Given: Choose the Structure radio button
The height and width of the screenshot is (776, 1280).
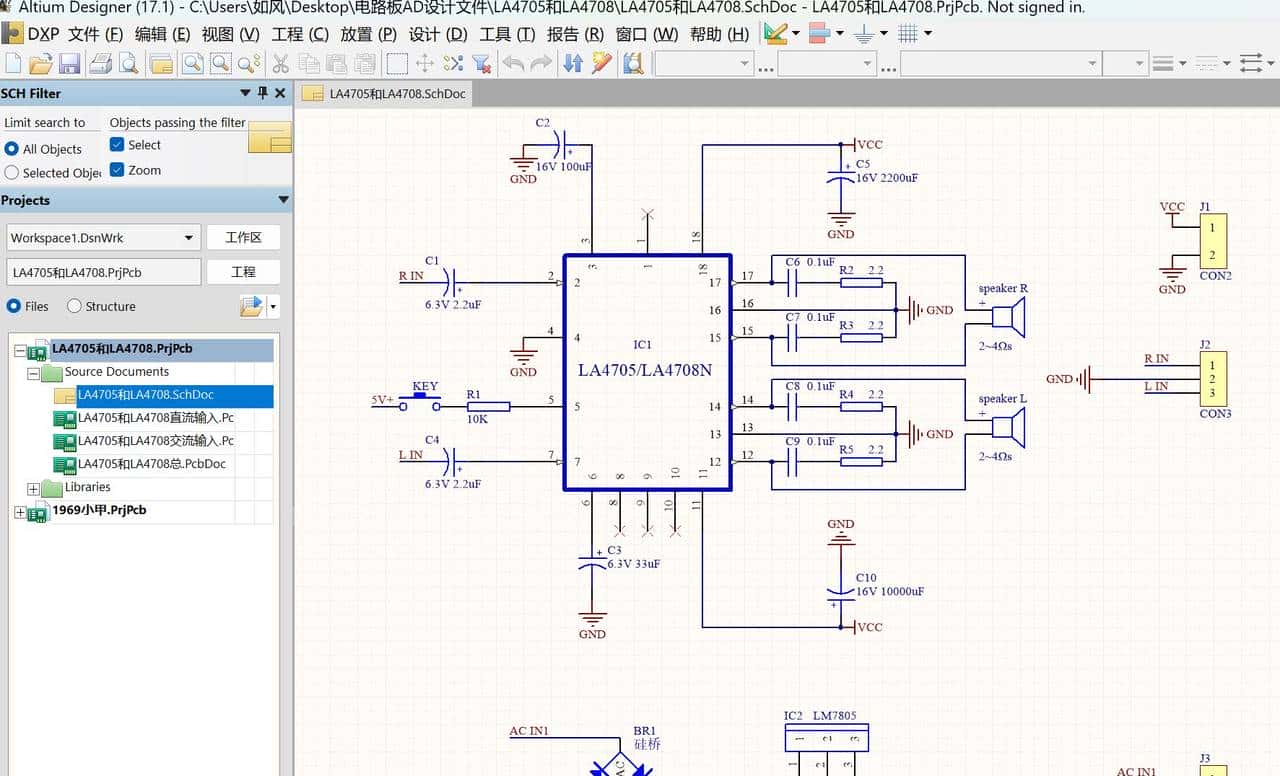Looking at the screenshot, I should click(74, 306).
